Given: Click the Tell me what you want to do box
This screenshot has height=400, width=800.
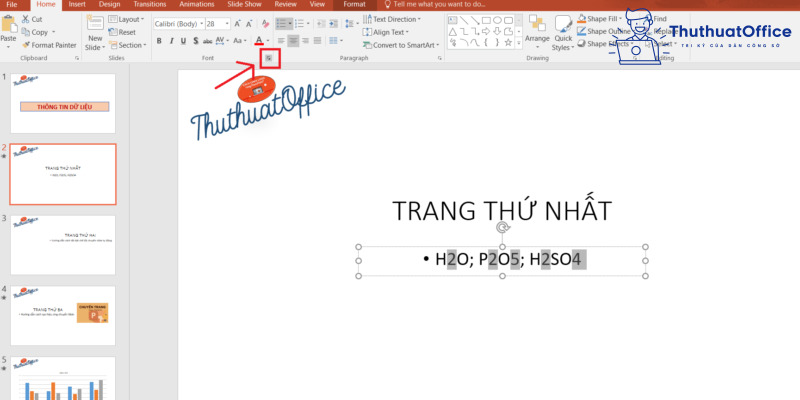Looking at the screenshot, I should coord(434,4).
